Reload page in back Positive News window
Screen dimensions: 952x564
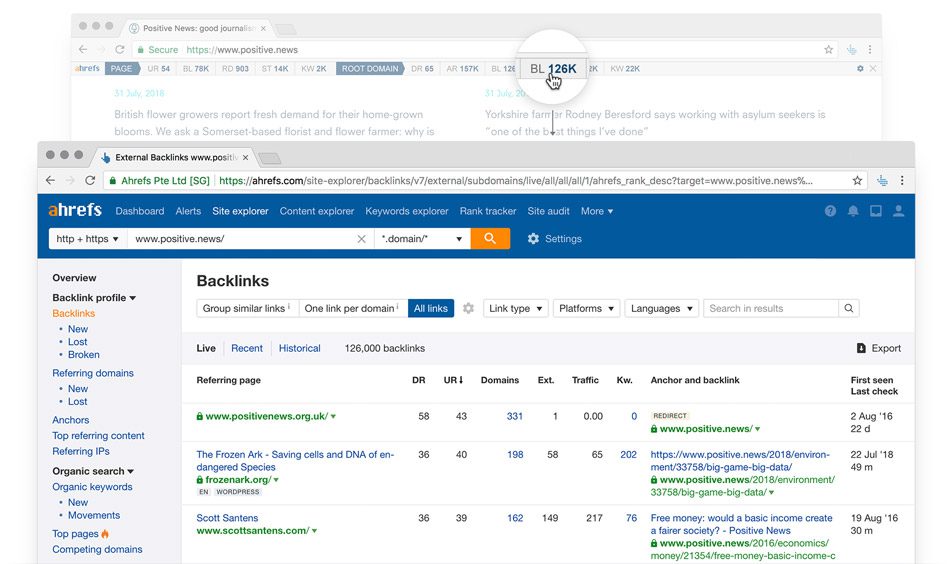point(120,50)
